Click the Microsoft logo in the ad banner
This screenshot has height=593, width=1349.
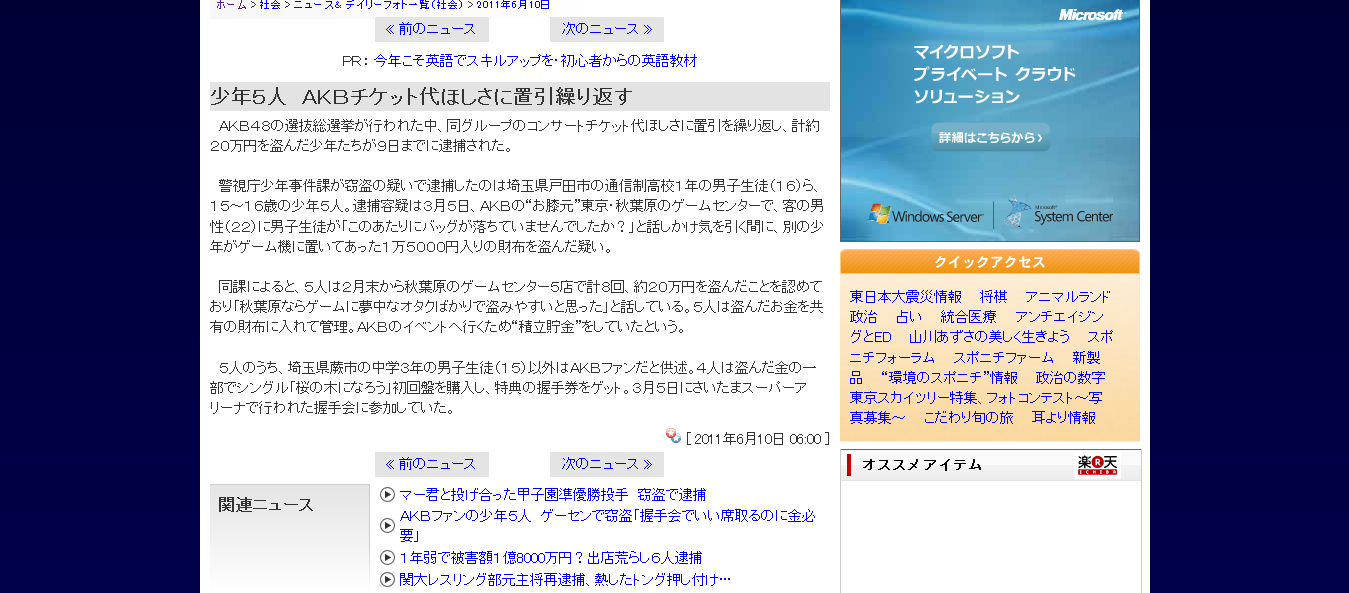tap(1091, 15)
